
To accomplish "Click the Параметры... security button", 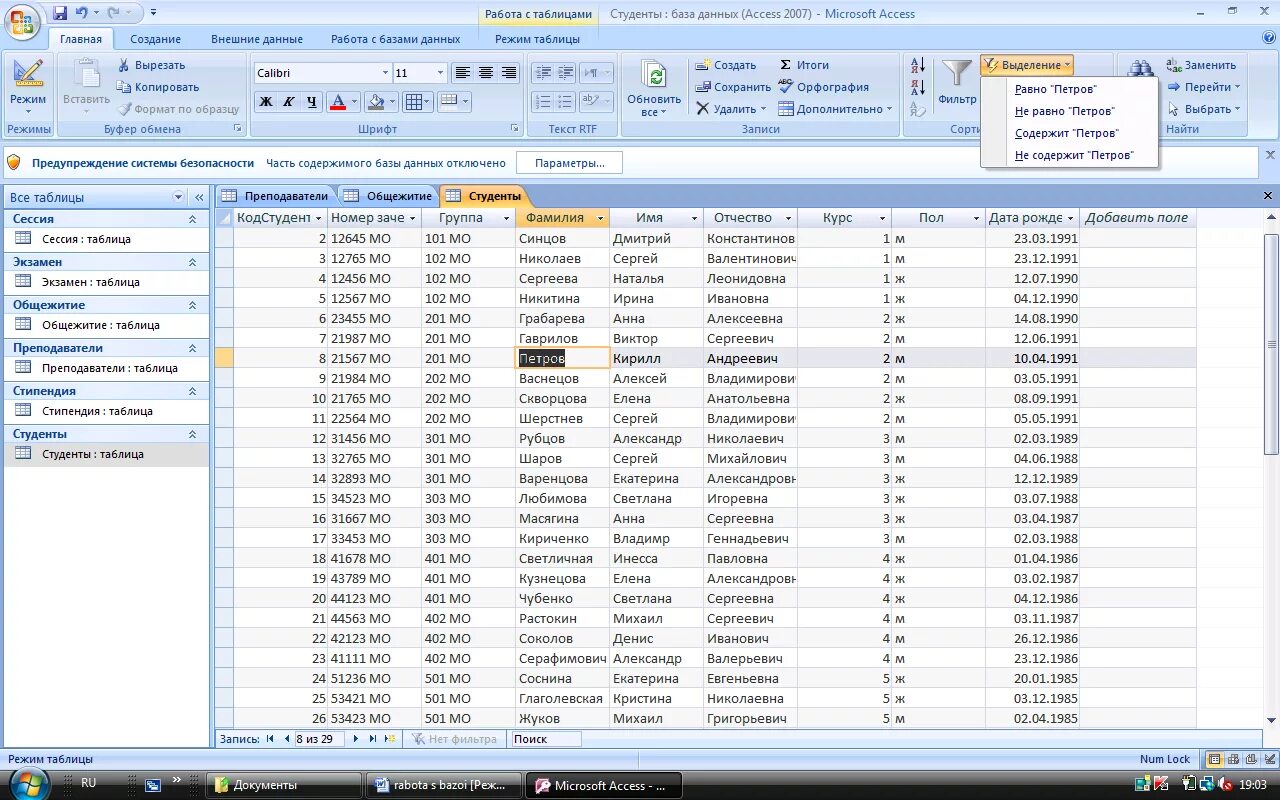I will [x=569, y=163].
